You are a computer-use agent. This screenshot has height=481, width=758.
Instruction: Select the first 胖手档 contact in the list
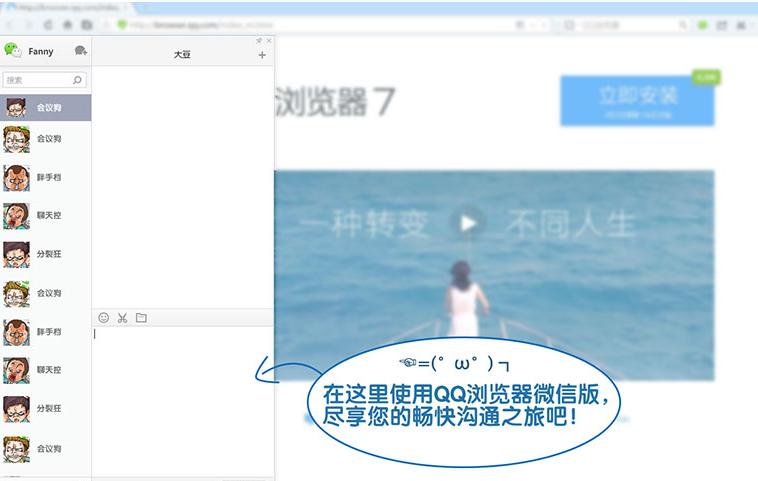pos(45,177)
